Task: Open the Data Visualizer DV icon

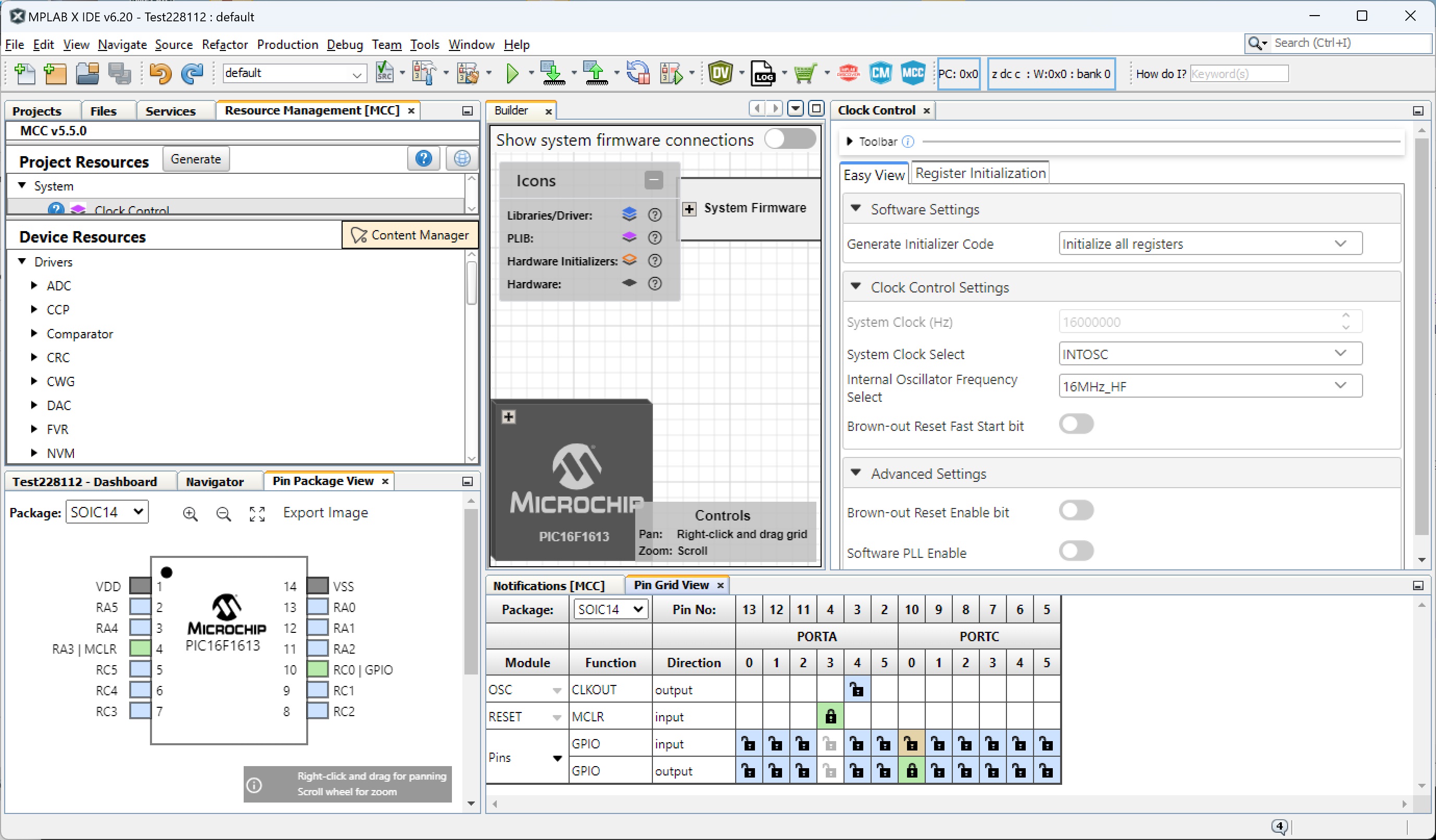Action: 720,73
